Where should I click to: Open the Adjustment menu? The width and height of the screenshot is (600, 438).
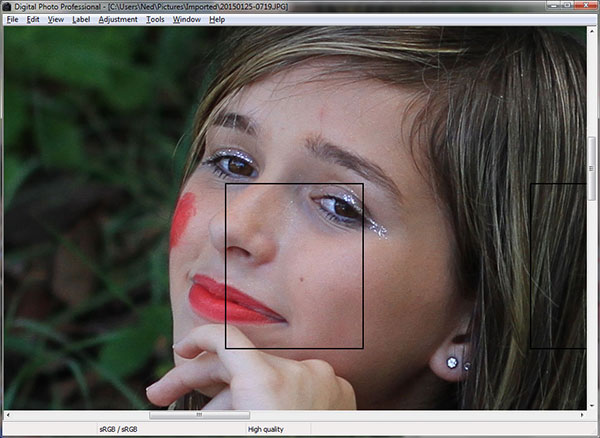(x=118, y=19)
